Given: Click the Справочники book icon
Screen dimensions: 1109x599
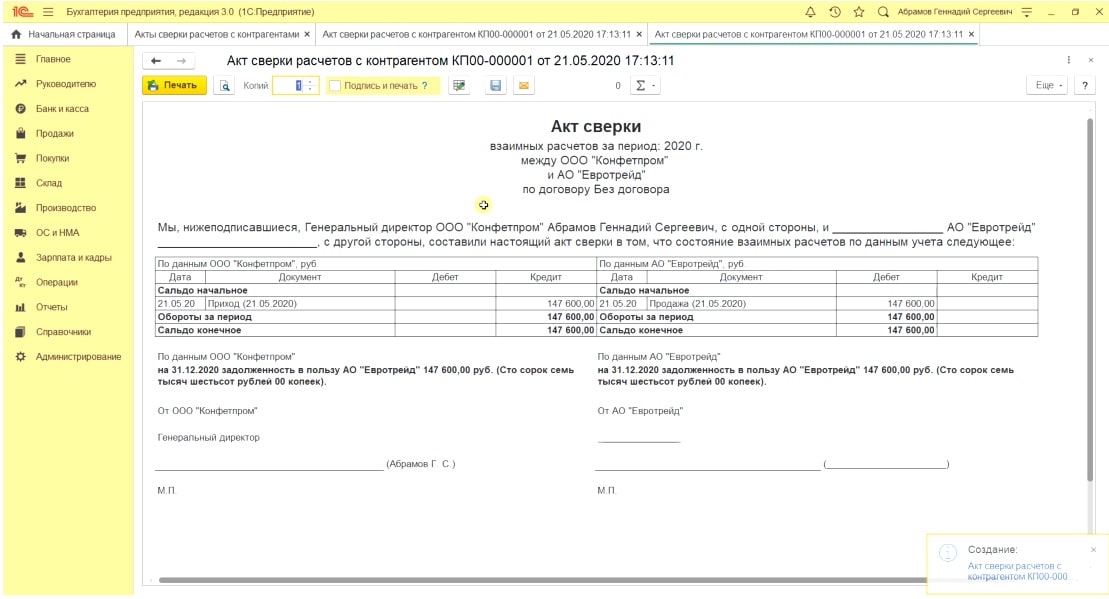Looking at the screenshot, I should (x=21, y=332).
